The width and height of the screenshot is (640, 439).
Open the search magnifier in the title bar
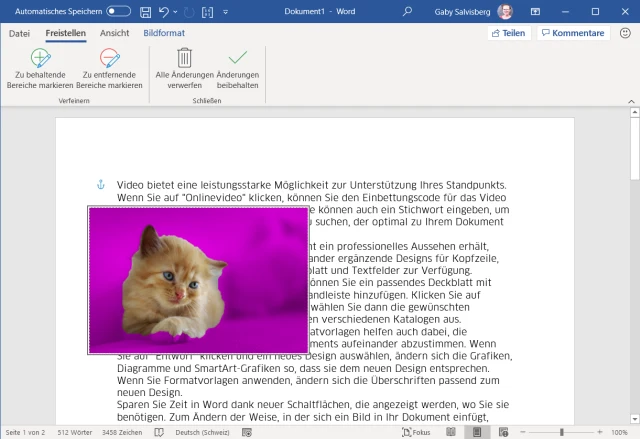tap(407, 11)
